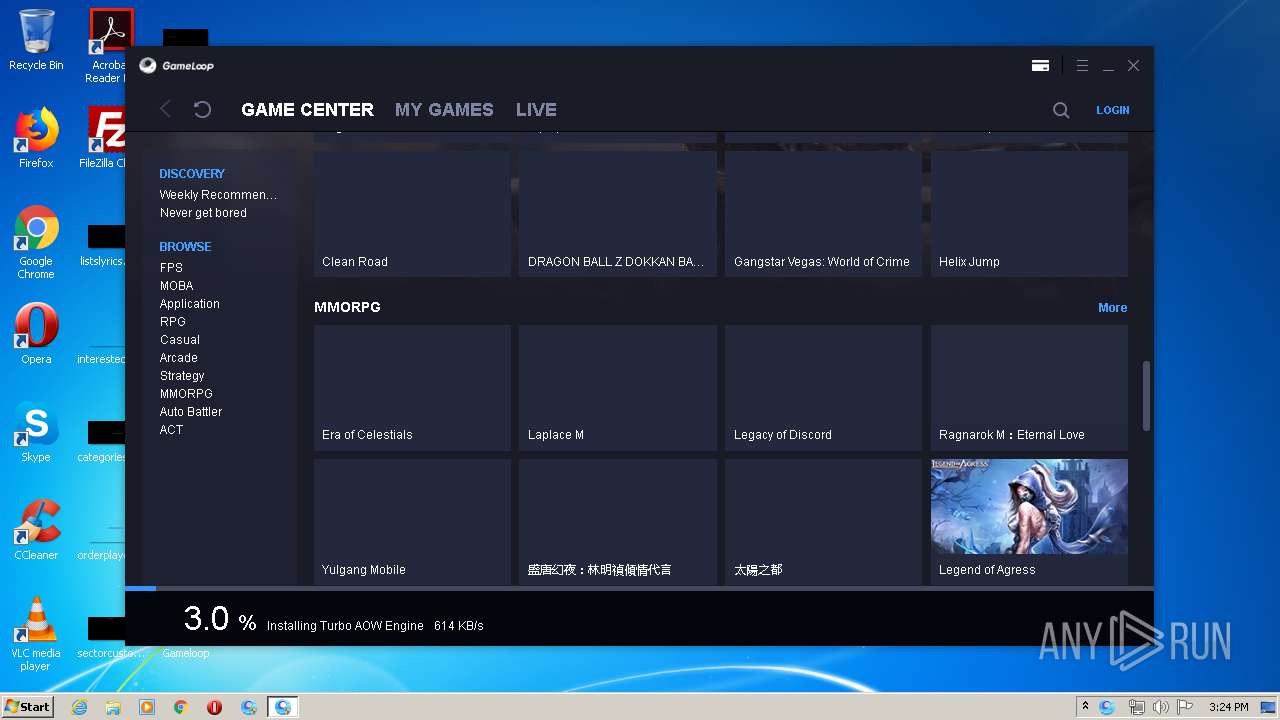The image size is (1280, 720).
Task: Open search with the magnifier icon
Action: pyautogui.click(x=1061, y=110)
